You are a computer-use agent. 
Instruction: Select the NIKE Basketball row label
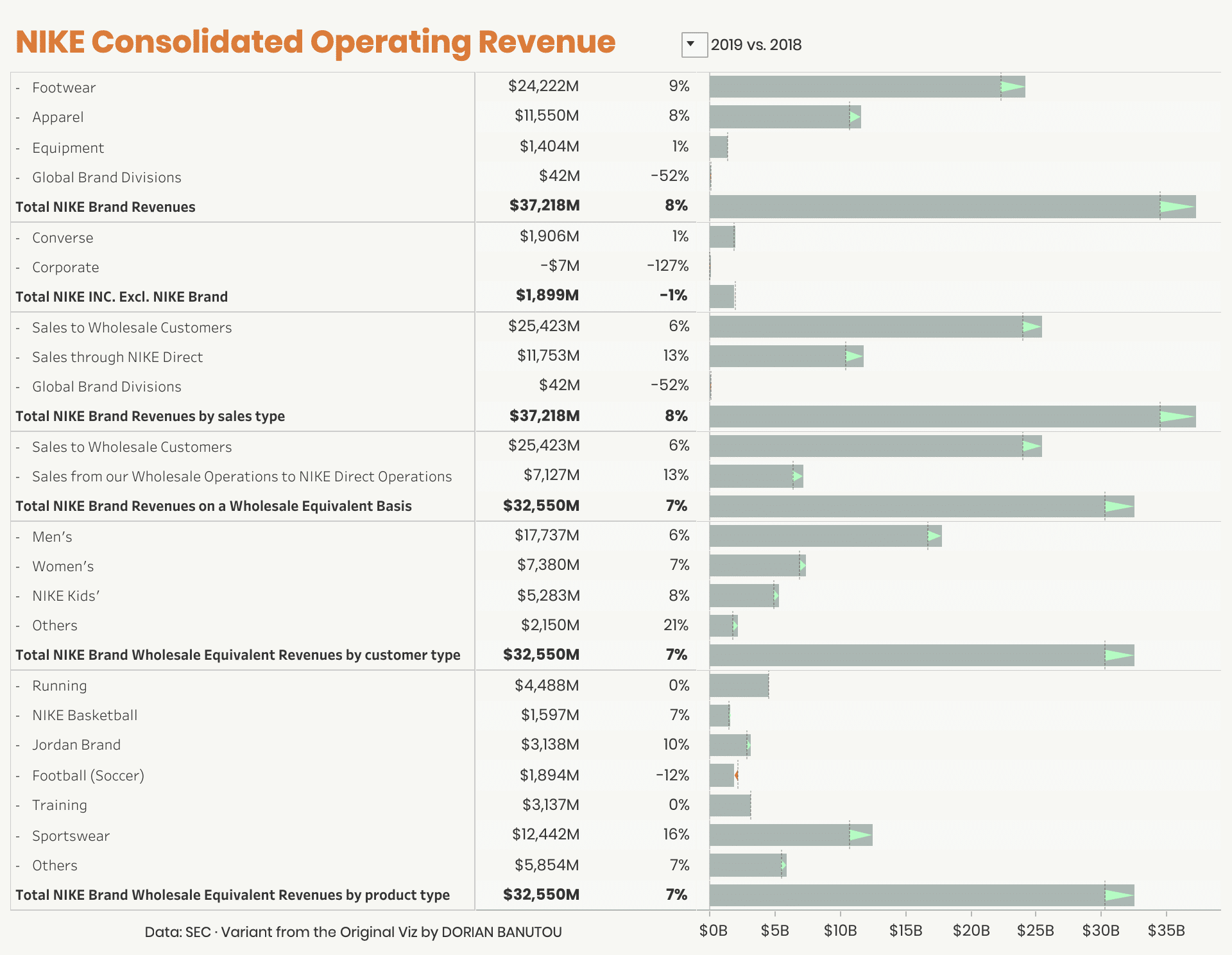(x=85, y=716)
